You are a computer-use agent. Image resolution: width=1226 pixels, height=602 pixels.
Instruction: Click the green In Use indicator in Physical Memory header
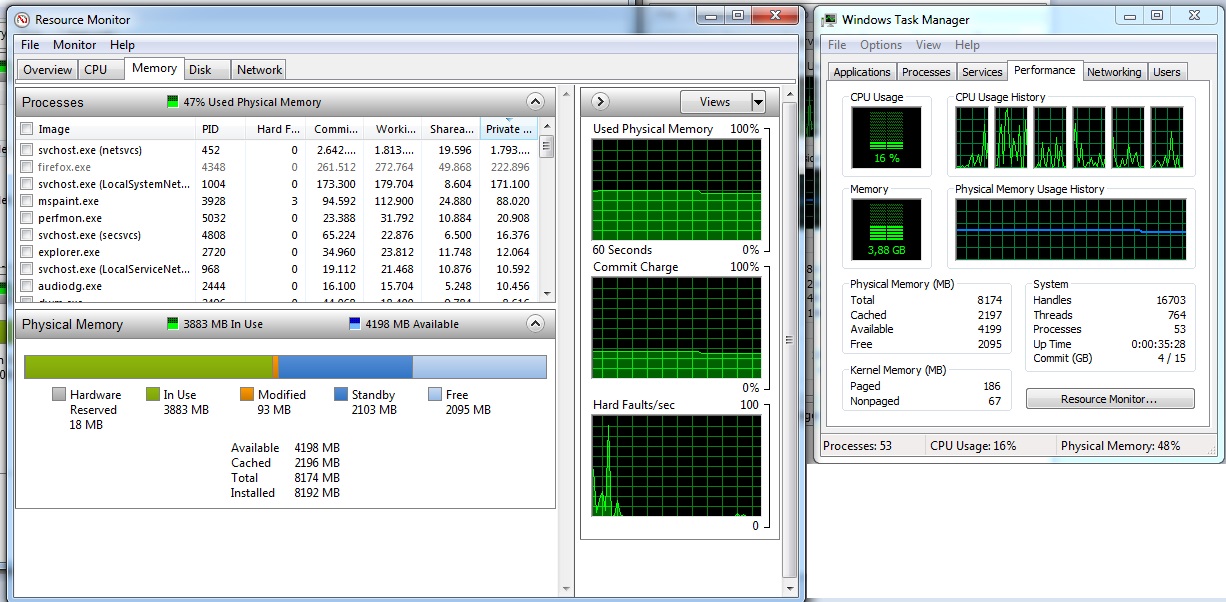(173, 324)
